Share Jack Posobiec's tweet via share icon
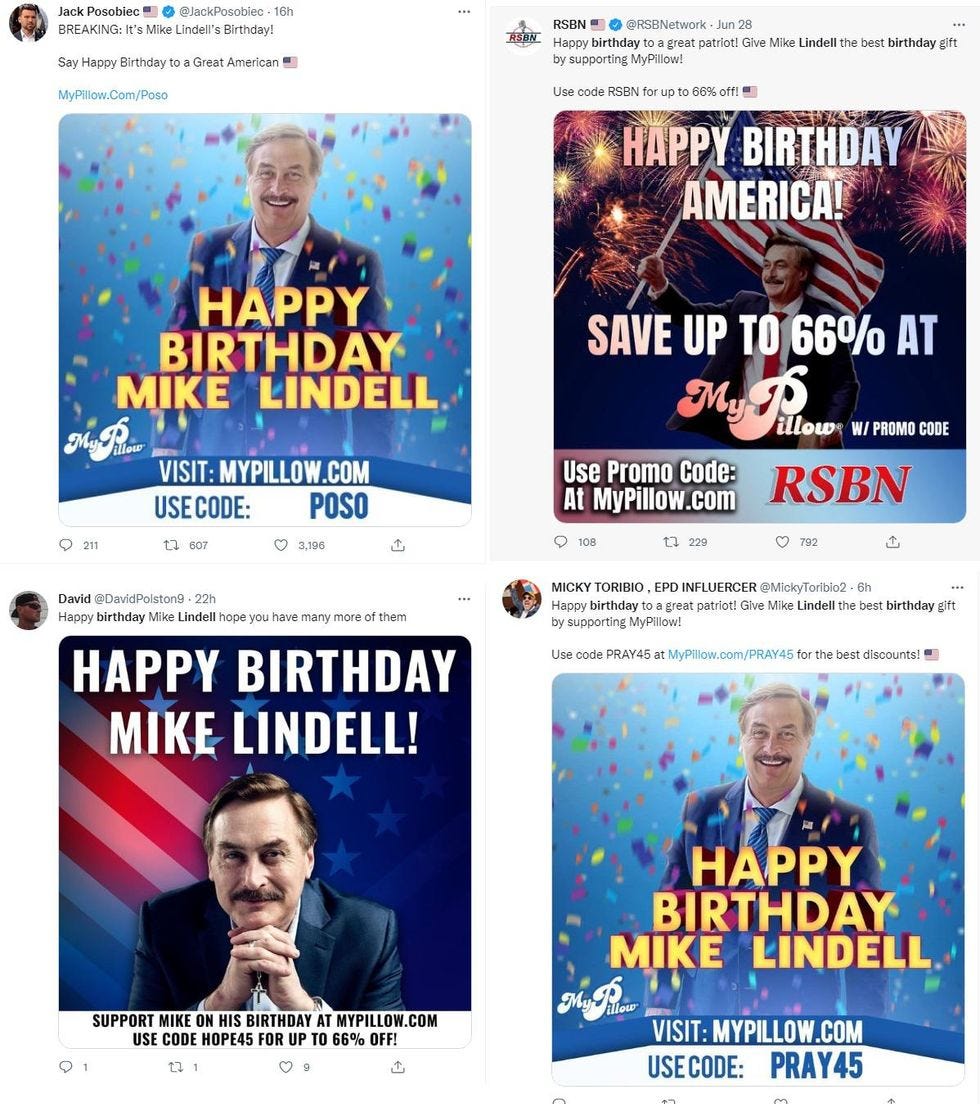Image resolution: width=980 pixels, height=1104 pixels. [x=398, y=545]
